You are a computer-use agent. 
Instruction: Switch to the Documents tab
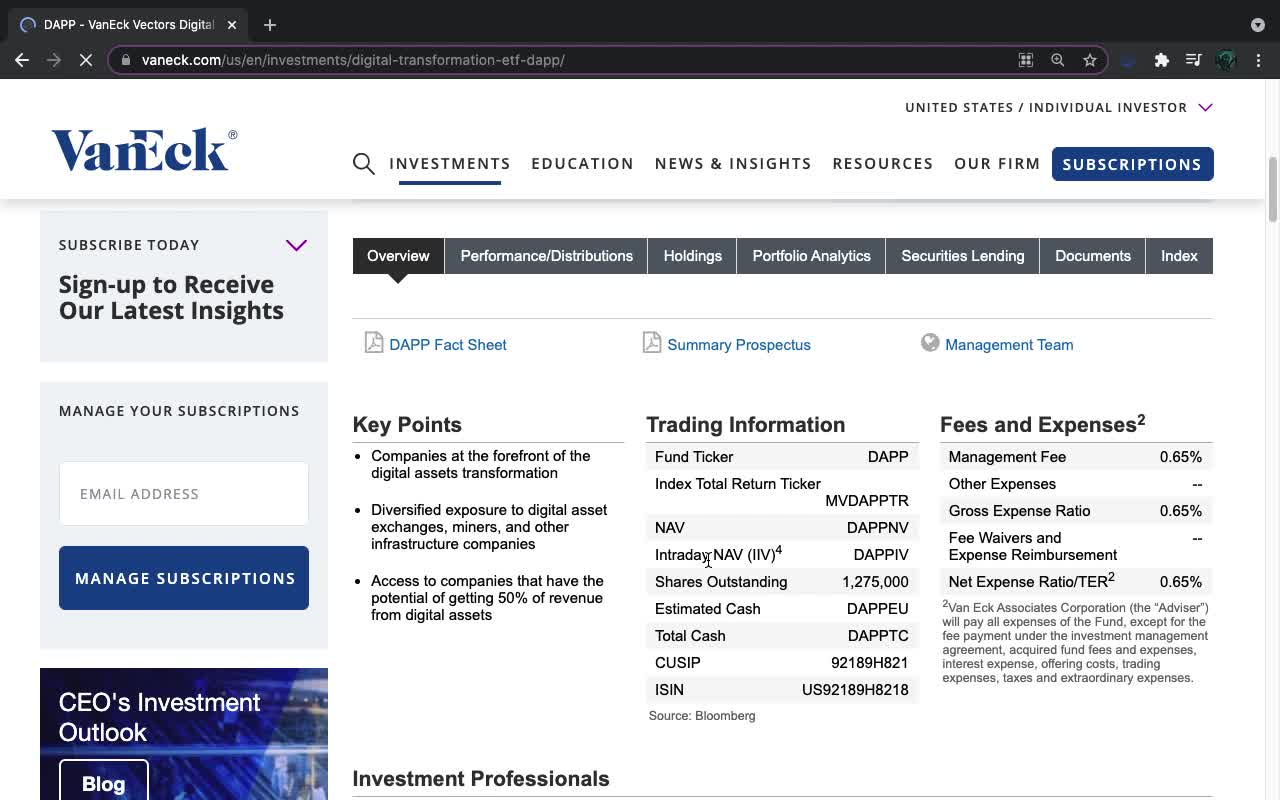pyautogui.click(x=1092, y=256)
